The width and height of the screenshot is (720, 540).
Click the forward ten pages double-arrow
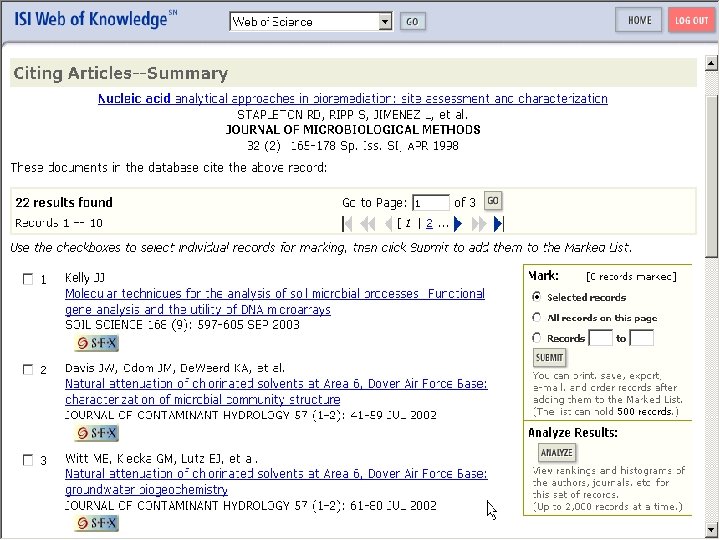(478, 224)
